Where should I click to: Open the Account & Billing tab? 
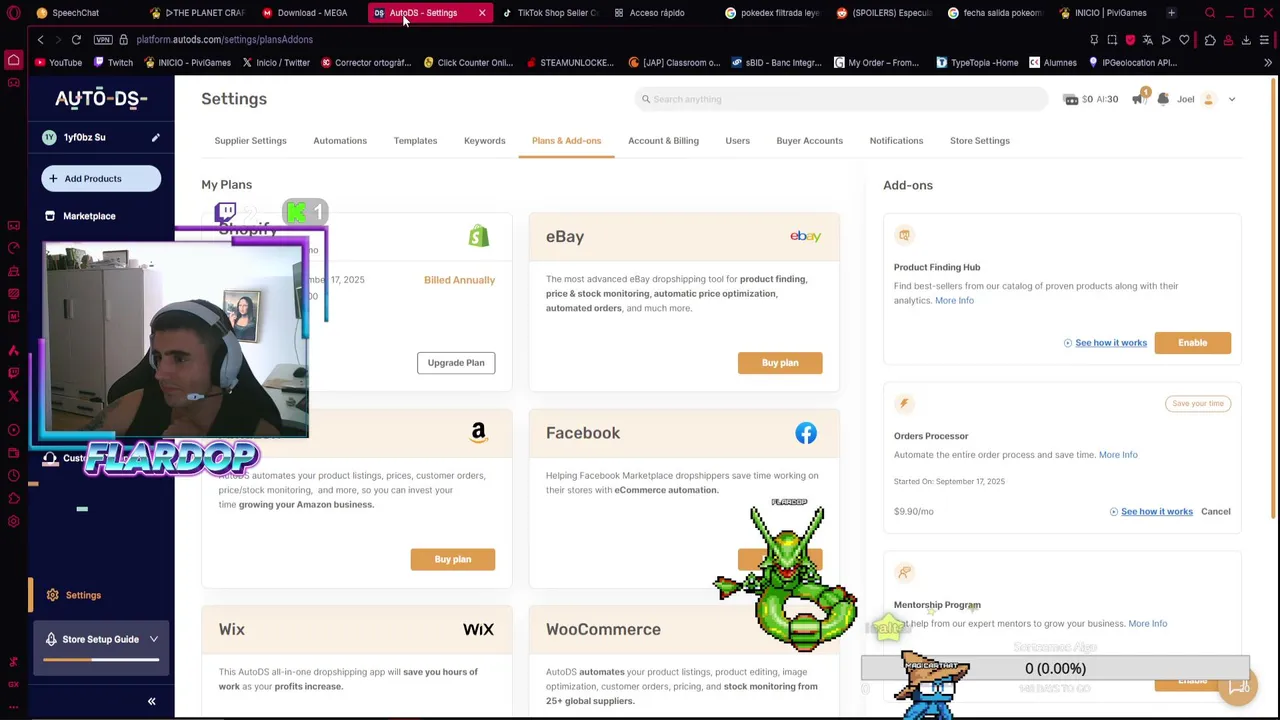(x=663, y=141)
